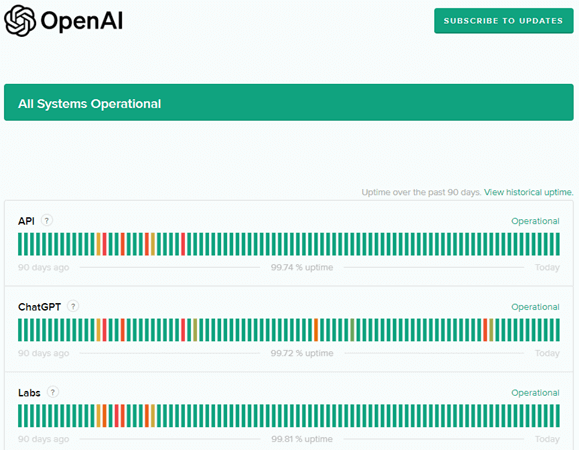Click Labs Operational status label
This screenshot has width=579, height=450.
535,392
